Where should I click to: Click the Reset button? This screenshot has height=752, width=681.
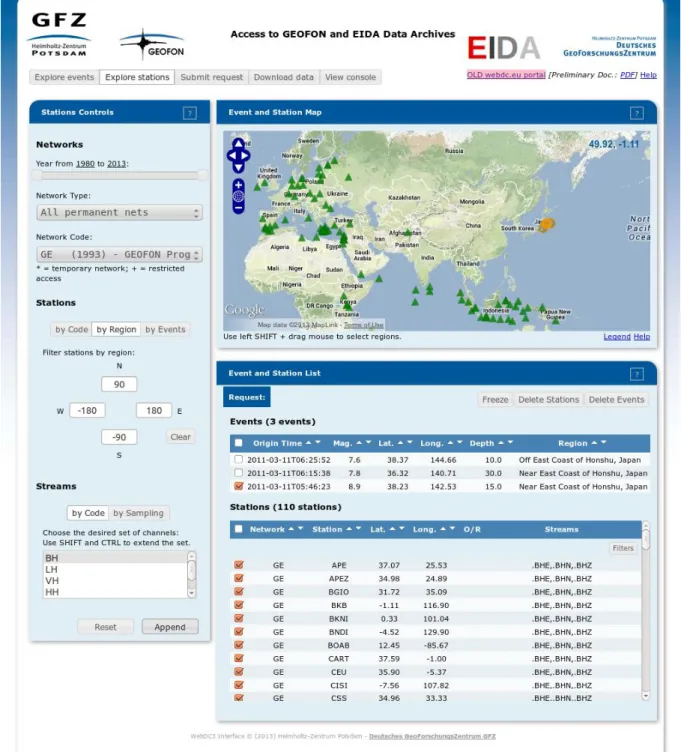pos(106,627)
